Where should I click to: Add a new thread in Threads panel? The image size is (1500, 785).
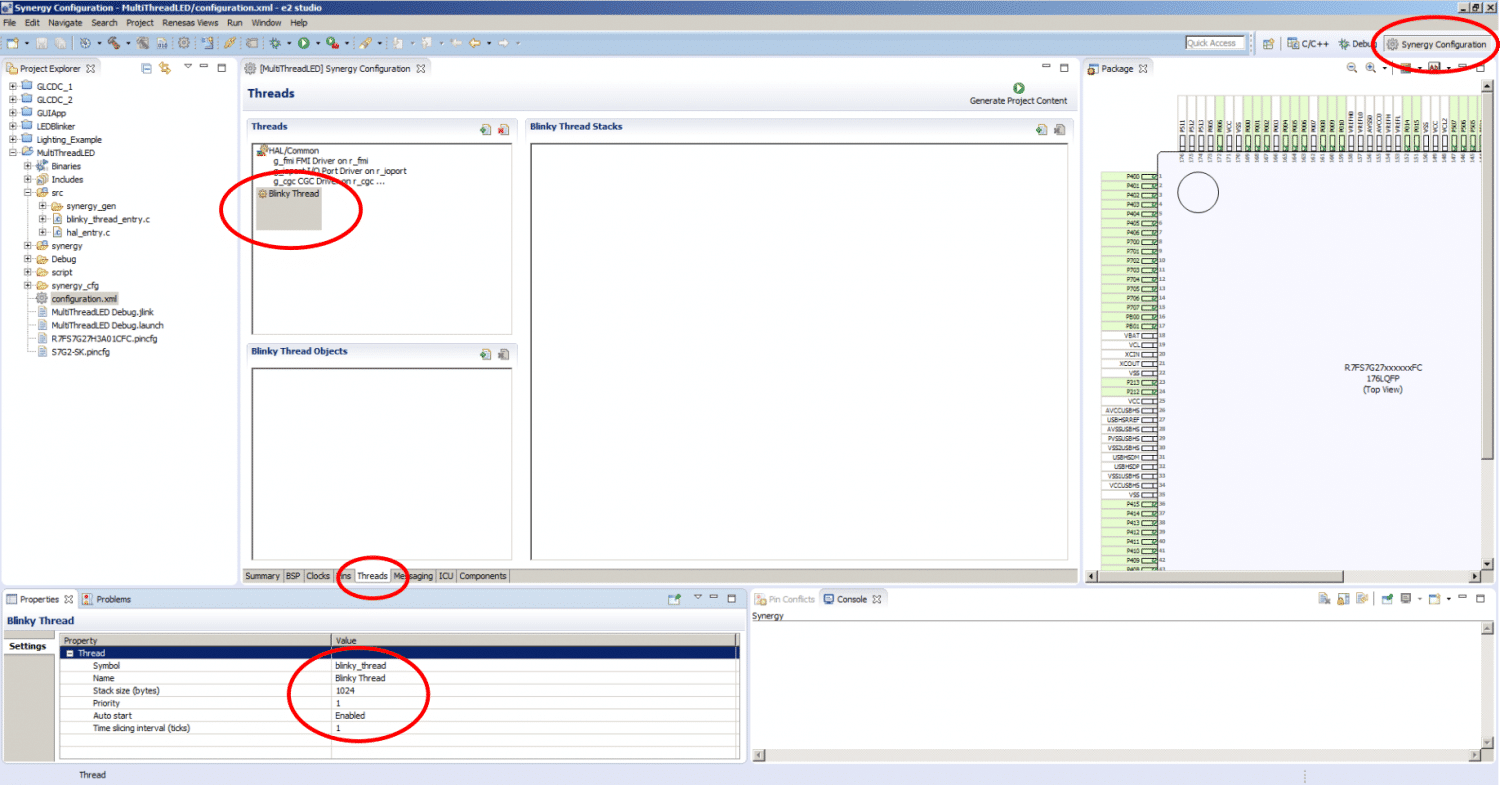pyautogui.click(x=485, y=129)
